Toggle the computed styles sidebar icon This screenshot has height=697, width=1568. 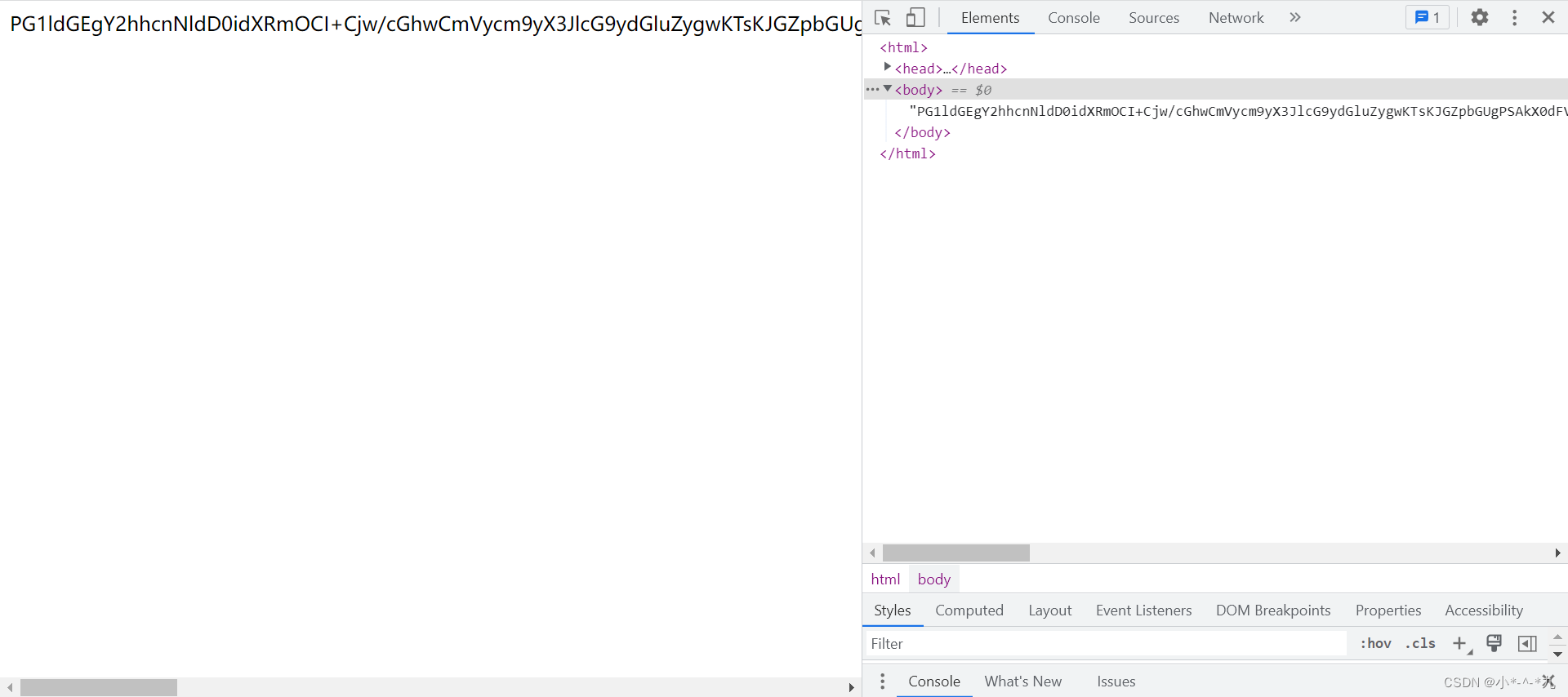[x=1527, y=643]
